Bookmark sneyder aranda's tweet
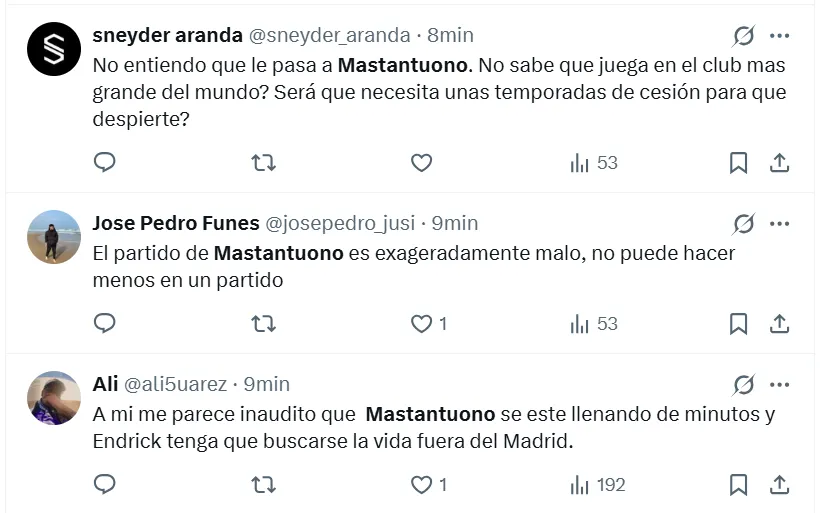The width and height of the screenshot is (839, 513). click(x=738, y=162)
